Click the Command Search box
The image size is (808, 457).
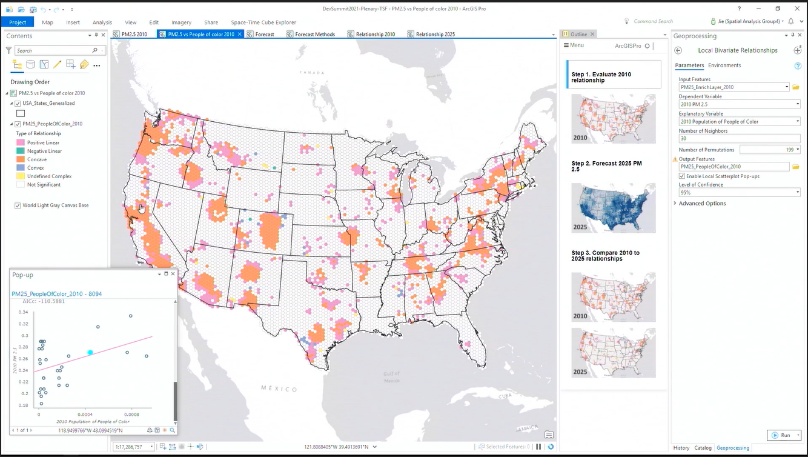point(653,21)
